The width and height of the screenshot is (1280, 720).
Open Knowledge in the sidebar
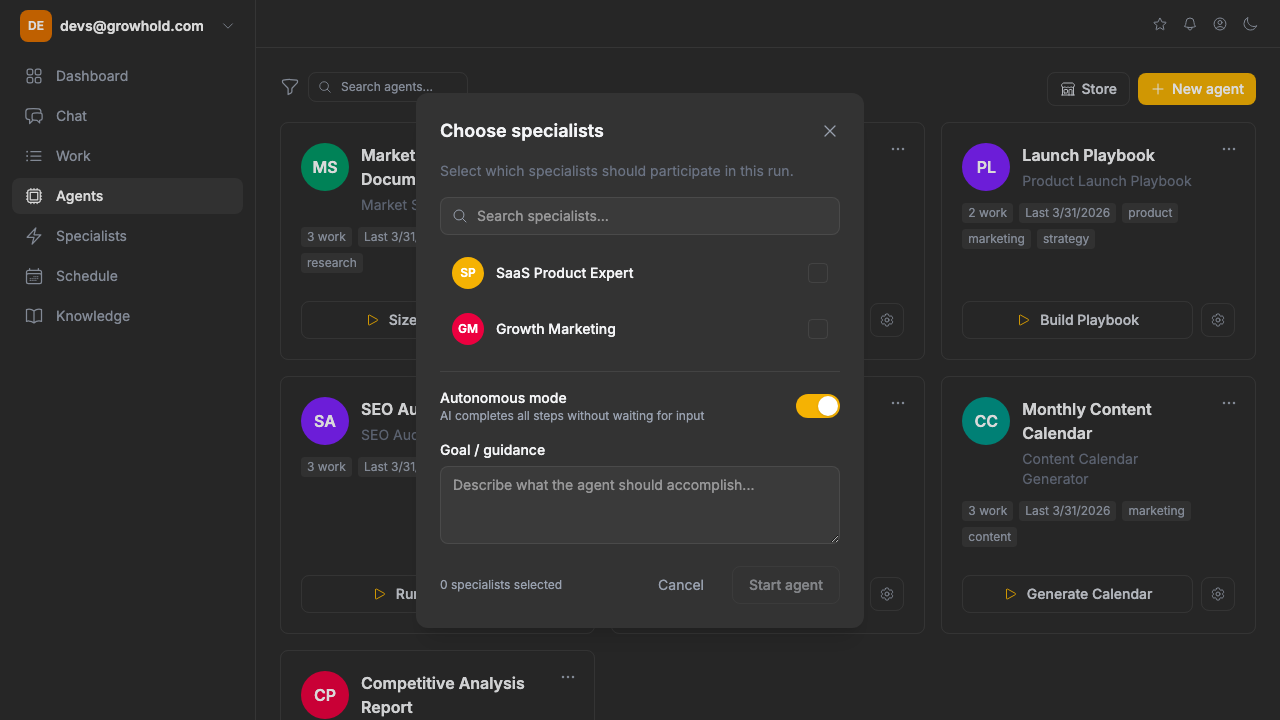coord(93,316)
